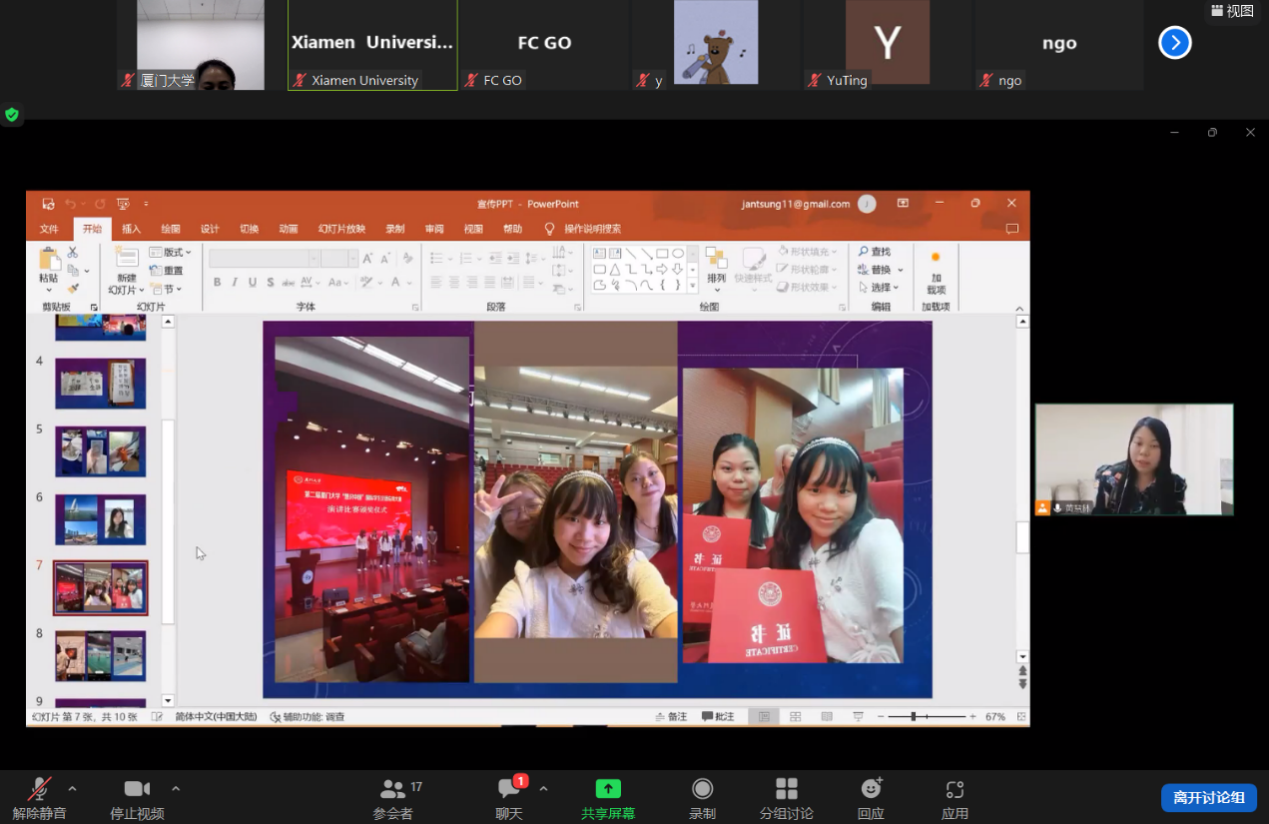Screen dimensions: 1269x824
Task: Expand audio options arrow beside microphone
Action: click(72, 788)
